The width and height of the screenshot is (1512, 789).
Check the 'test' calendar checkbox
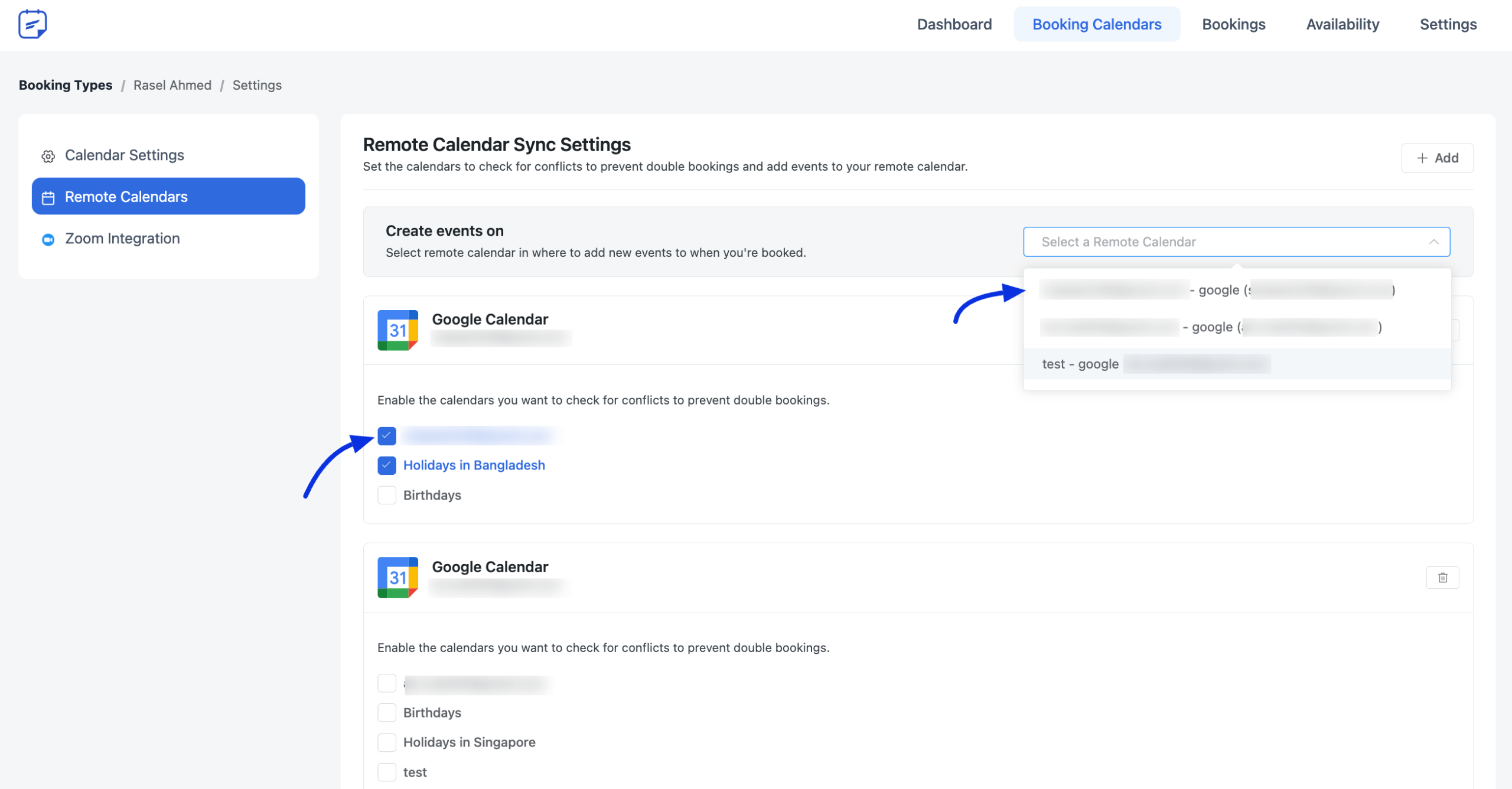[x=387, y=772]
